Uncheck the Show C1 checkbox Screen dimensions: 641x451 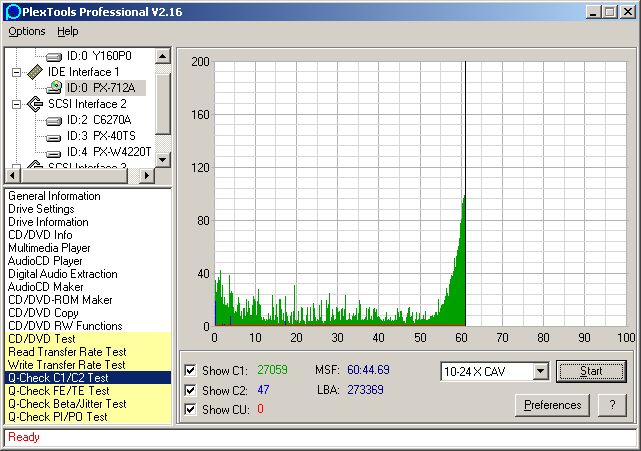pos(190,370)
